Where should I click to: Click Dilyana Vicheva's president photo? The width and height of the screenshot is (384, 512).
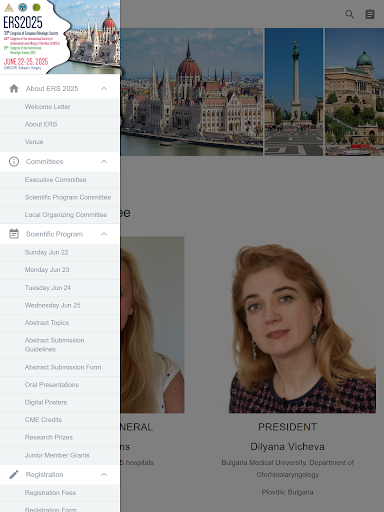click(302, 325)
